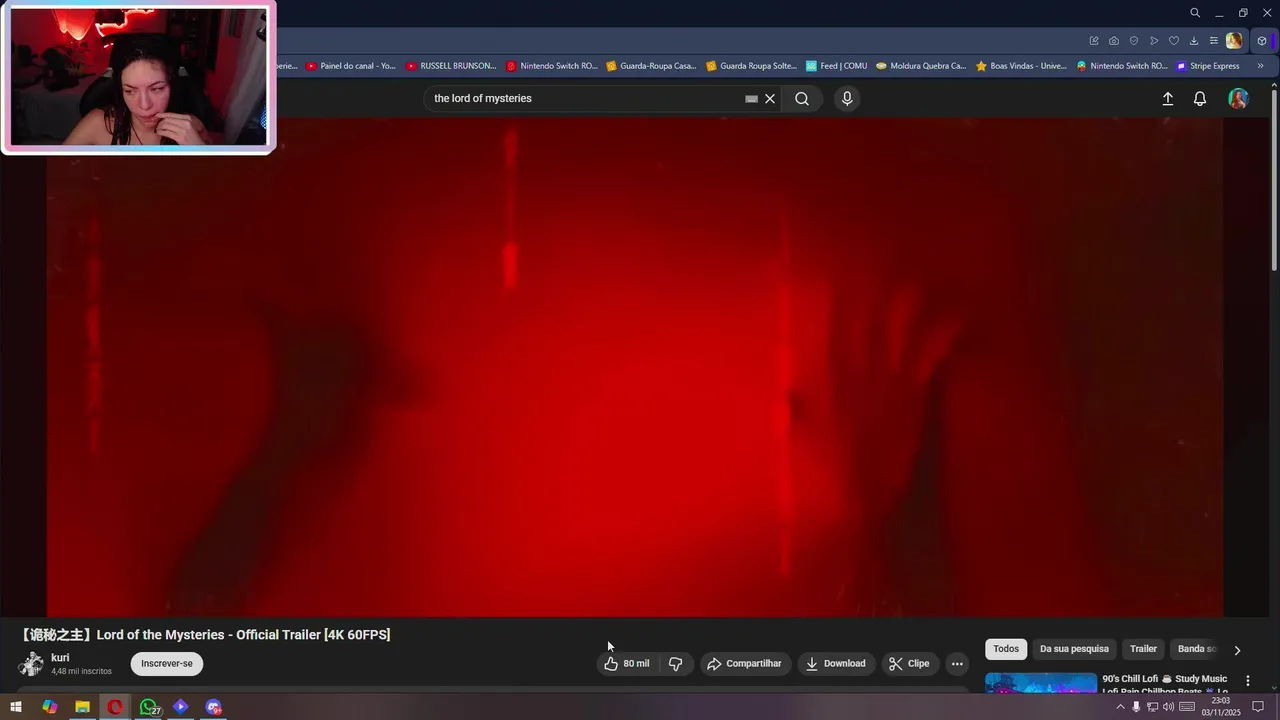Add page to bookmarks heart icon
Screen dimensions: 1280x720
[1174, 41]
